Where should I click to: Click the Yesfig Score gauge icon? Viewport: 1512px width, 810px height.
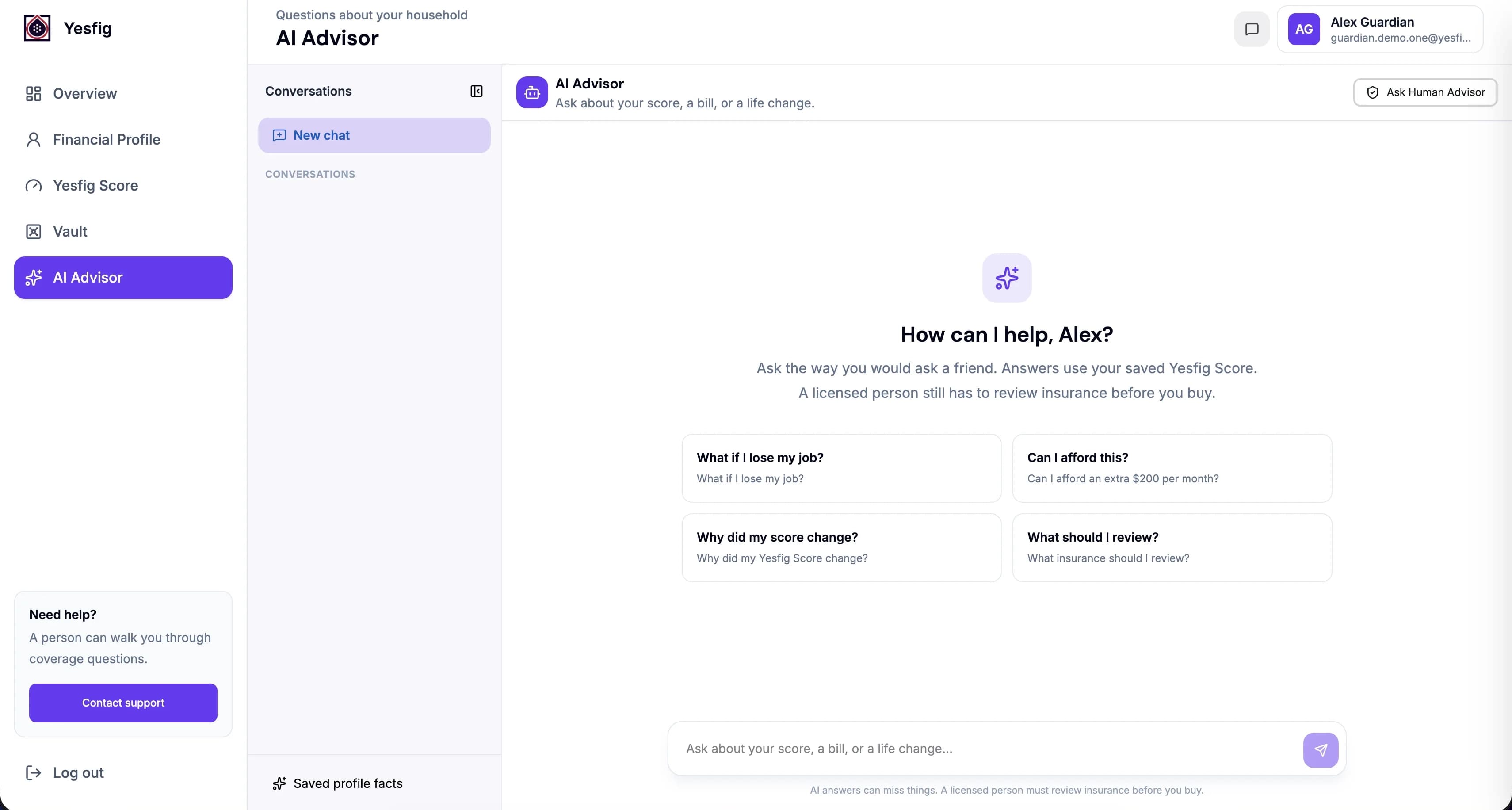pyautogui.click(x=34, y=186)
